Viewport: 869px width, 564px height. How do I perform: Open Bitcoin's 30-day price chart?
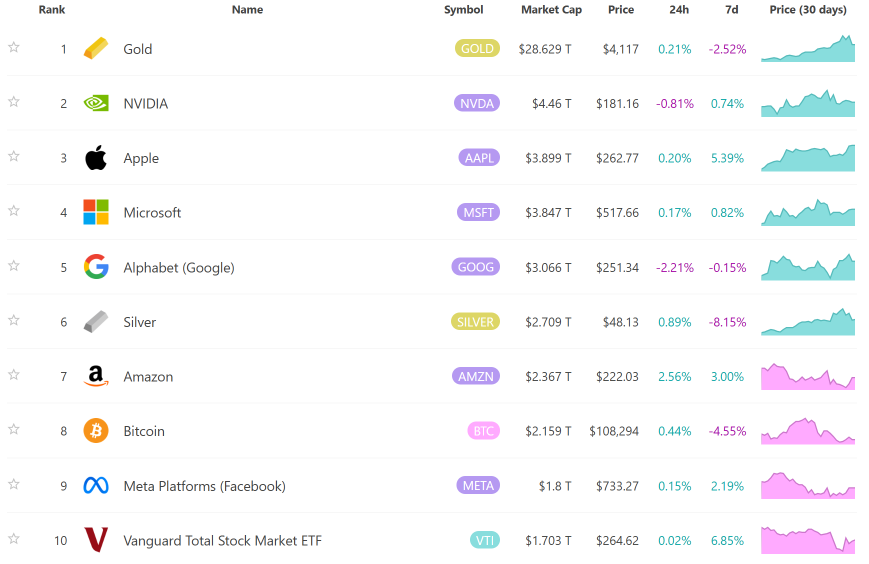tap(808, 431)
